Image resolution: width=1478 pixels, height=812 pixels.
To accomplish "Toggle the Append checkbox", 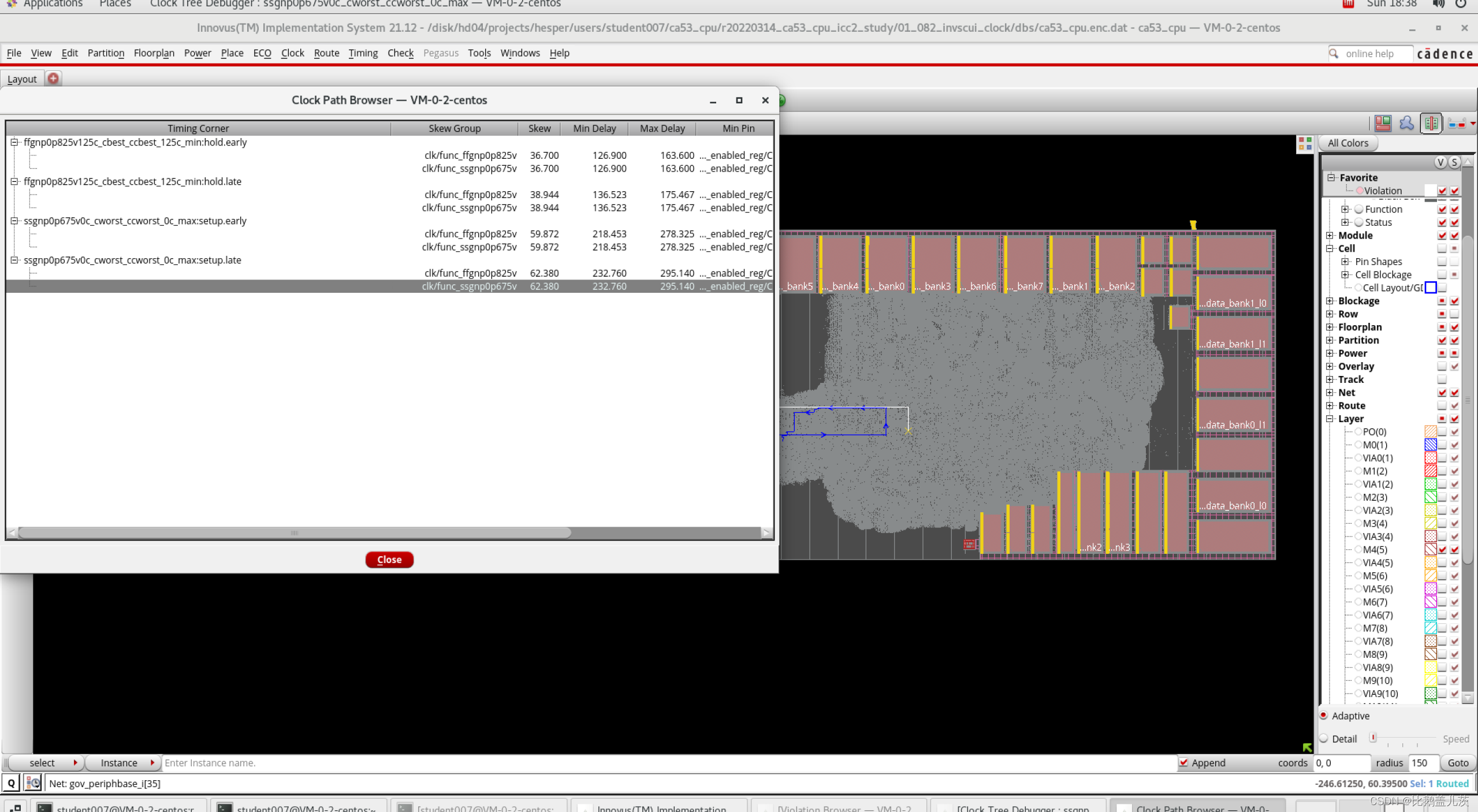I will pyautogui.click(x=1183, y=762).
